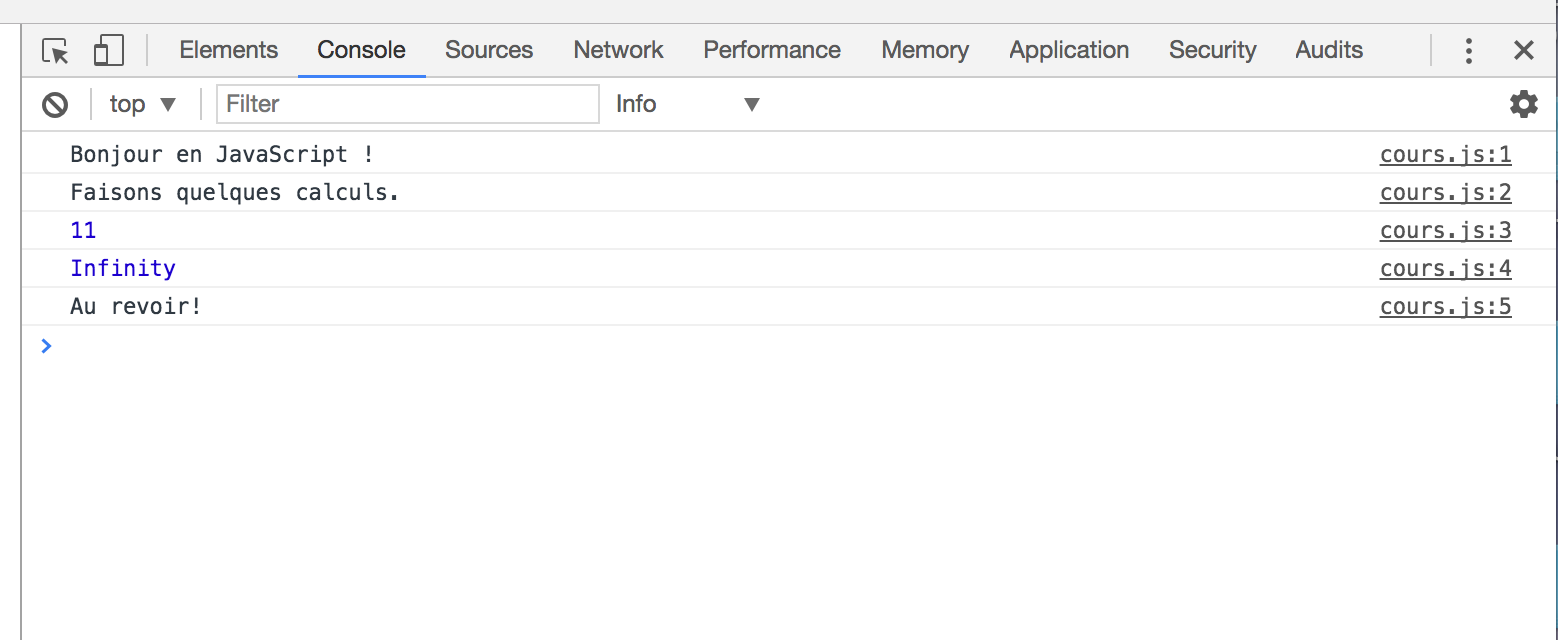Focus the console prompt chevron line
The width and height of the screenshot is (1558, 640).
click(789, 346)
